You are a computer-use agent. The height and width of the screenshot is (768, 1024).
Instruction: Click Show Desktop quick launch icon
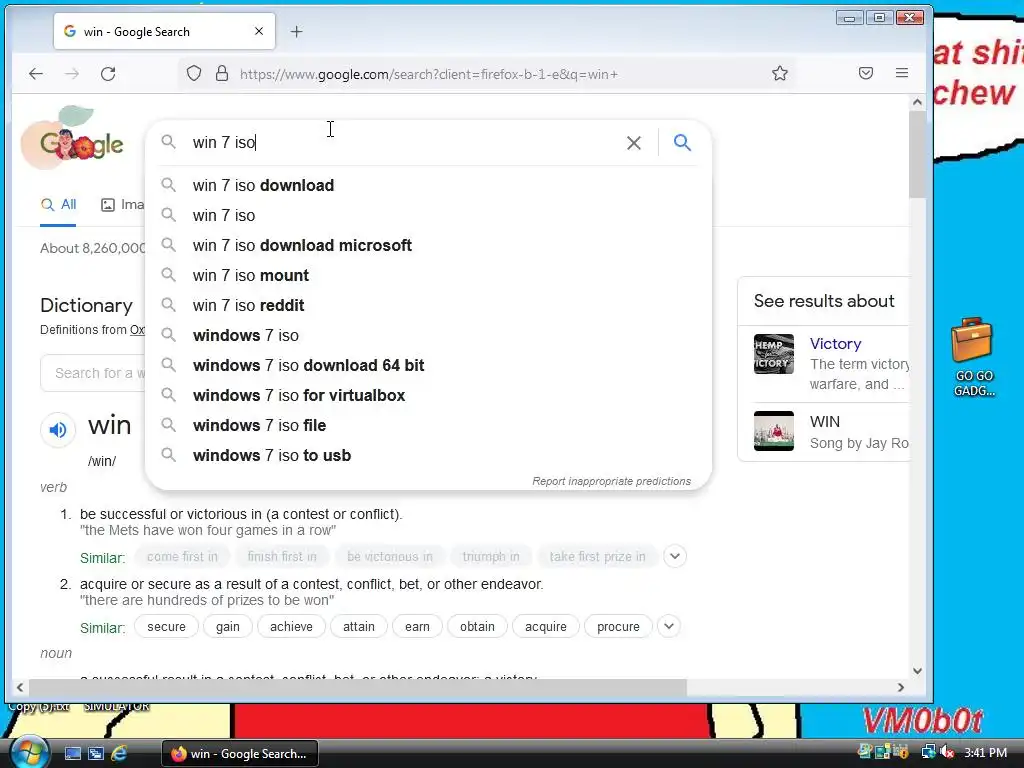[73, 754]
